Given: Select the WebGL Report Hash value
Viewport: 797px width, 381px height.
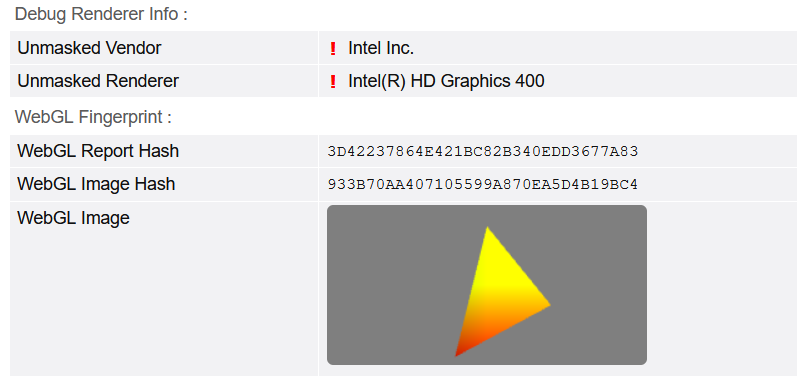Looking at the screenshot, I should tap(483, 151).
